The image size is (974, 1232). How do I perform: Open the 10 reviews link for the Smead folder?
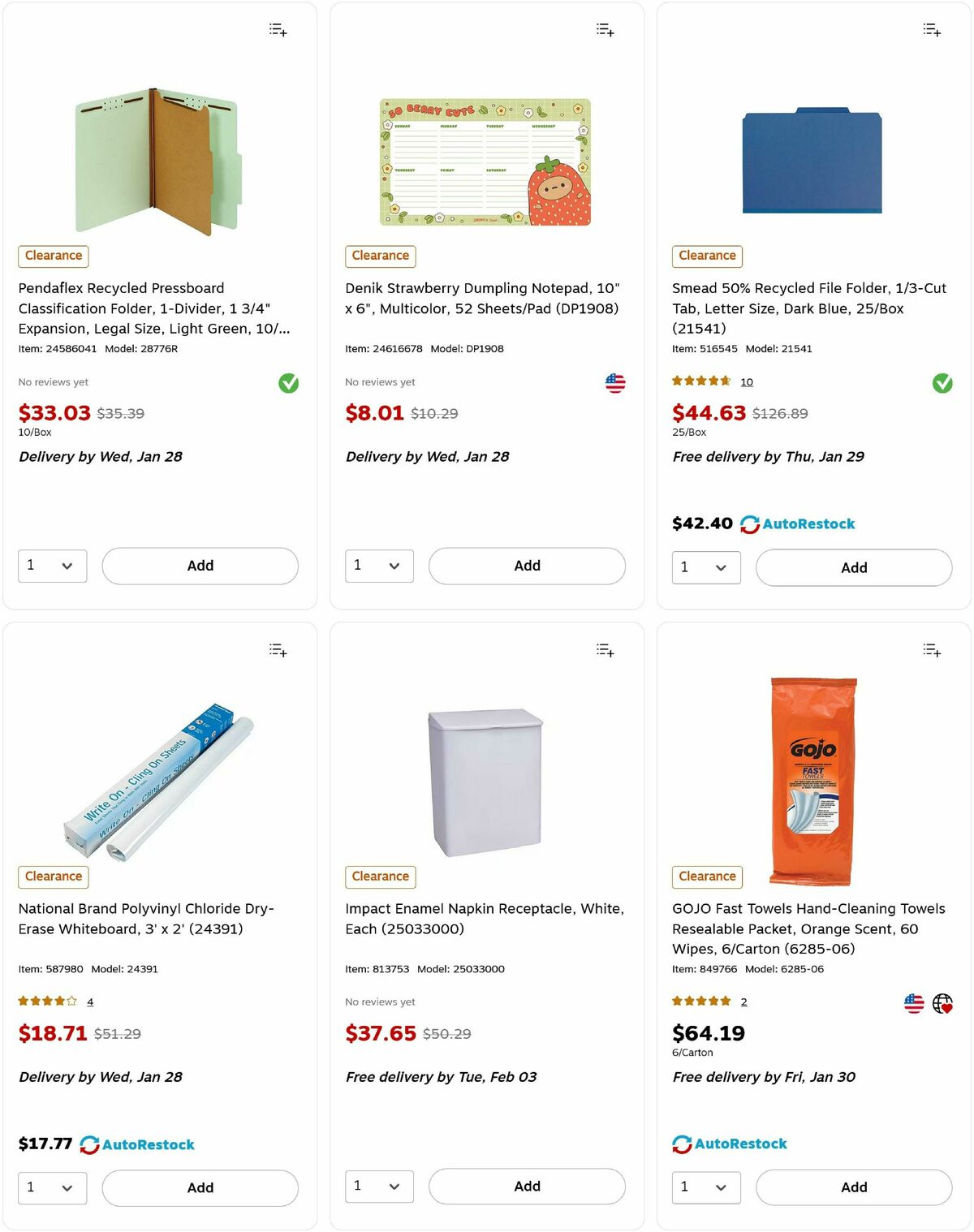click(746, 381)
